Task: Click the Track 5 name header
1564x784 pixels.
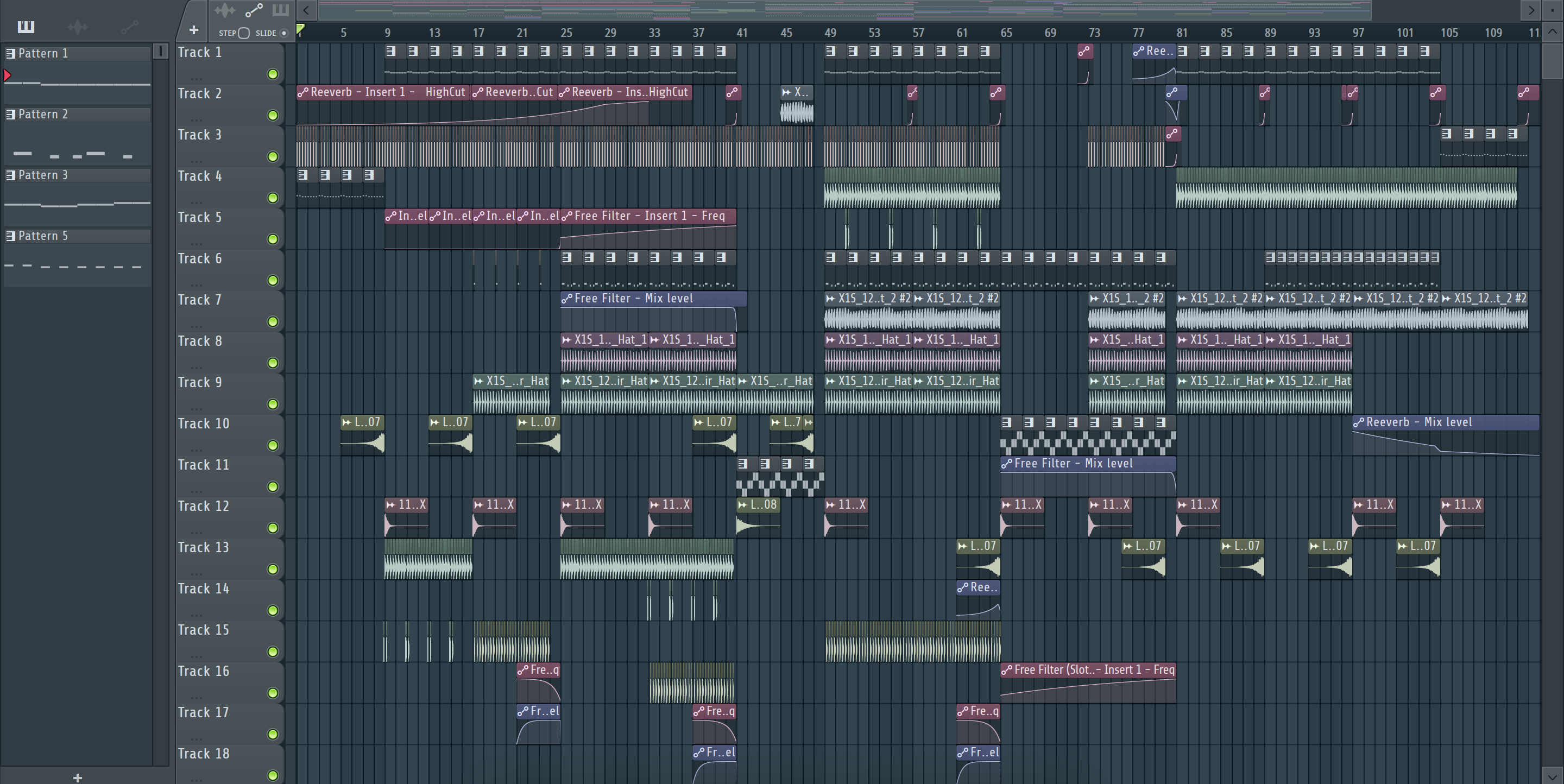Action: (x=199, y=217)
